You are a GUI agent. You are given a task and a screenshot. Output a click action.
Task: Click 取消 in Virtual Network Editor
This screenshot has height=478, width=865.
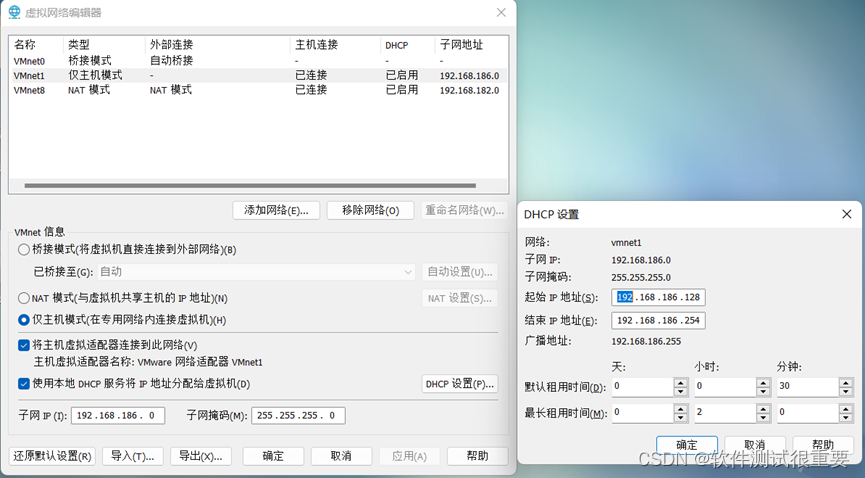click(x=341, y=456)
